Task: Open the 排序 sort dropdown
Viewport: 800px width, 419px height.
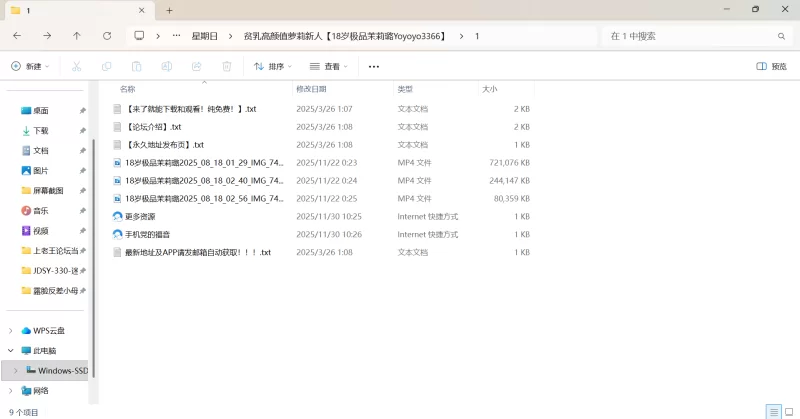Action: (x=273, y=67)
